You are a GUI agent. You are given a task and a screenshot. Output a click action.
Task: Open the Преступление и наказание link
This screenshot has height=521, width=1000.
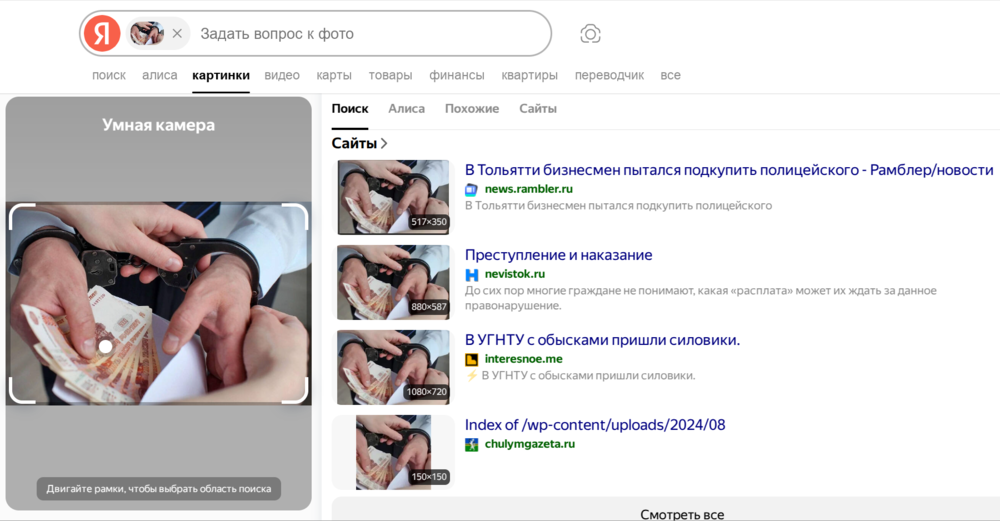[558, 254]
